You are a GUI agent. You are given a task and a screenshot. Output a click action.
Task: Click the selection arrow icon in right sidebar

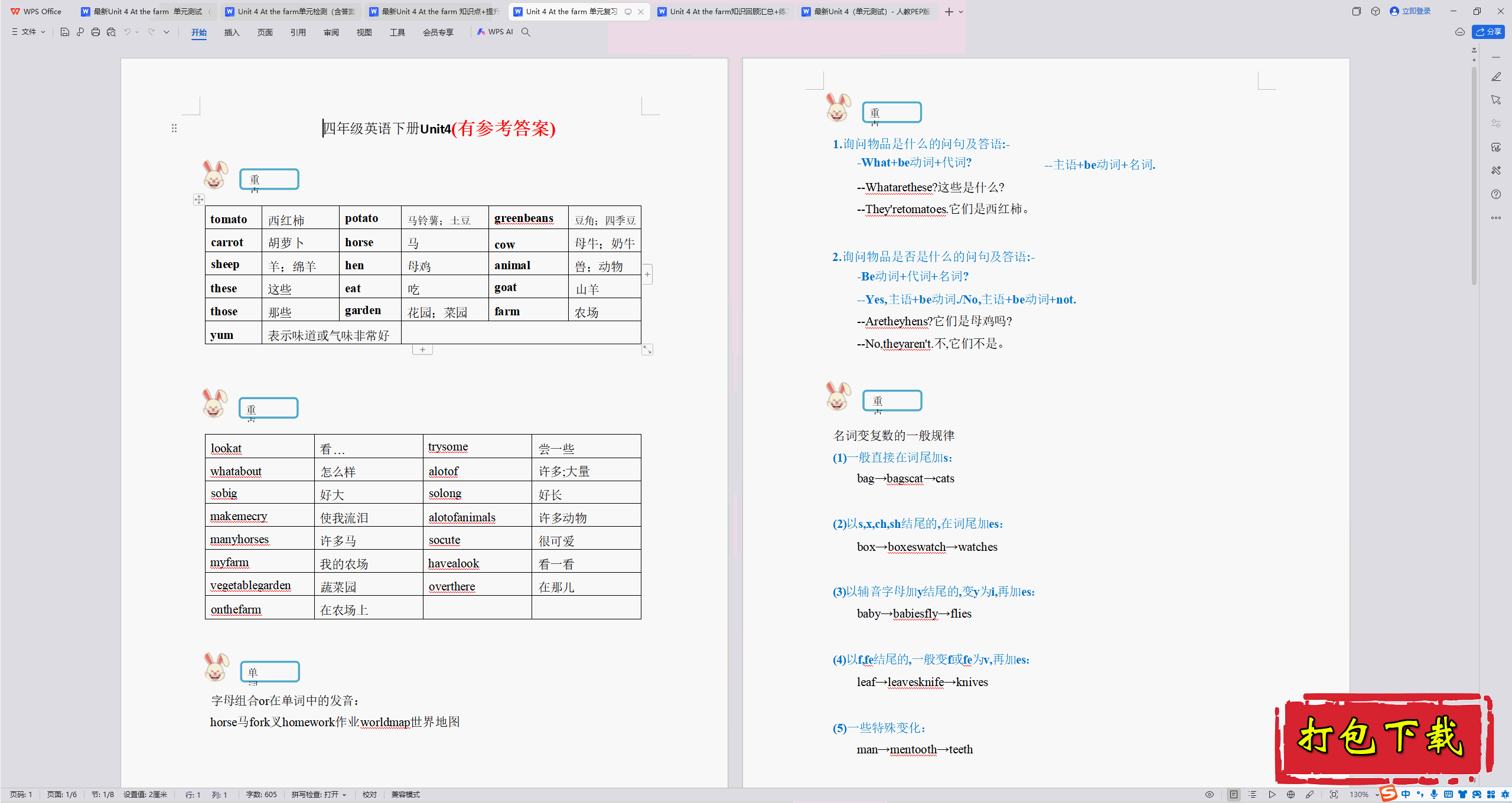click(x=1496, y=100)
